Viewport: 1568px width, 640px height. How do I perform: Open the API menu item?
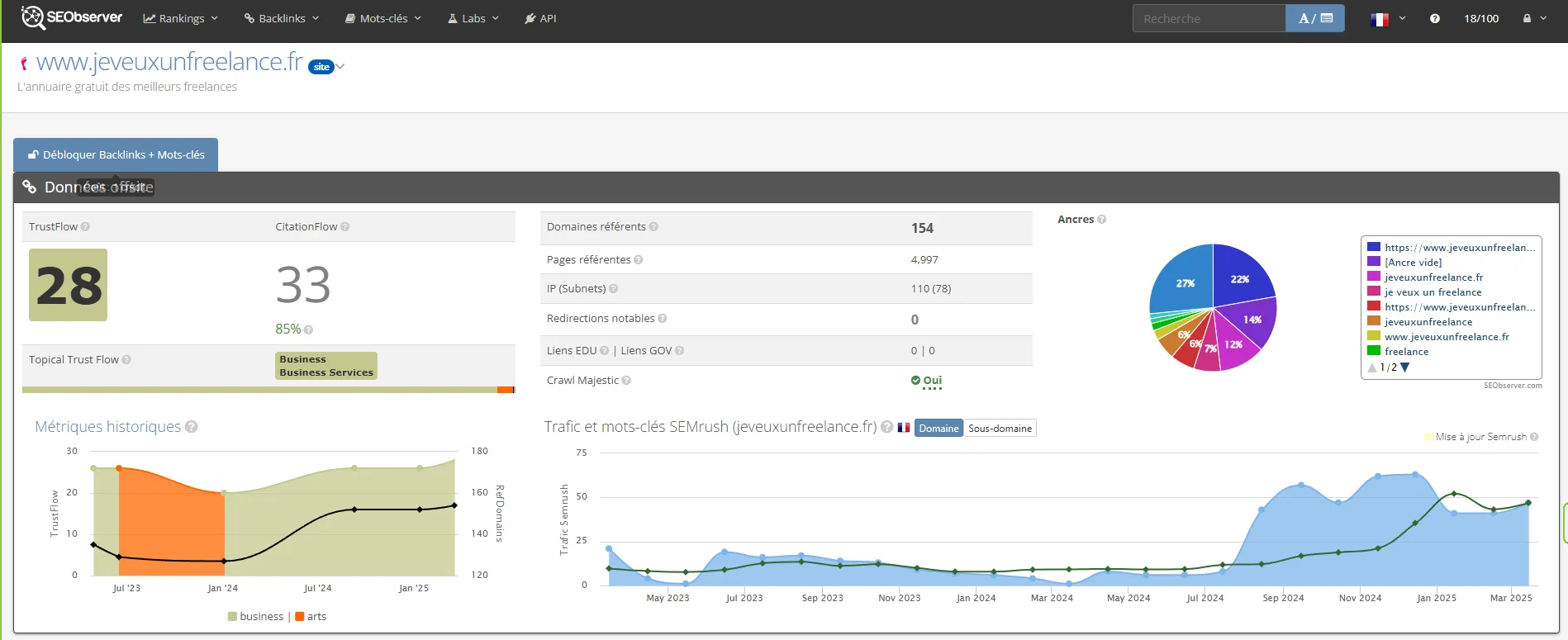[540, 18]
